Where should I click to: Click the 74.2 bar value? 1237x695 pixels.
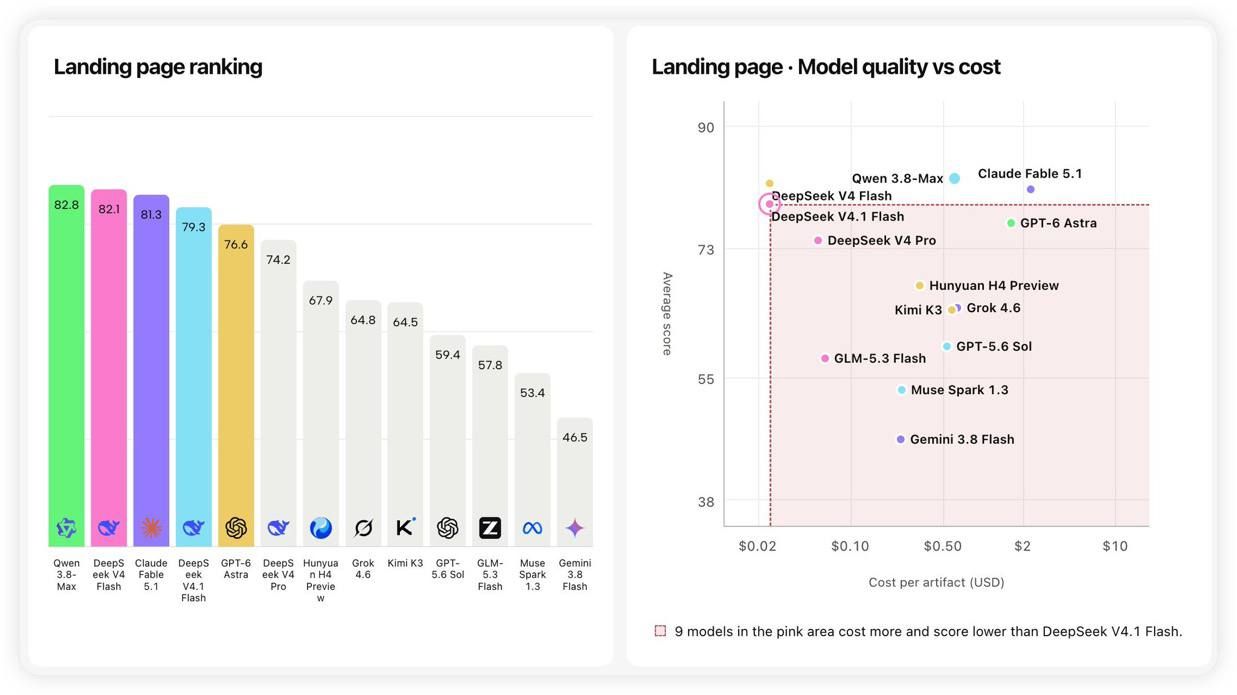pos(278,259)
